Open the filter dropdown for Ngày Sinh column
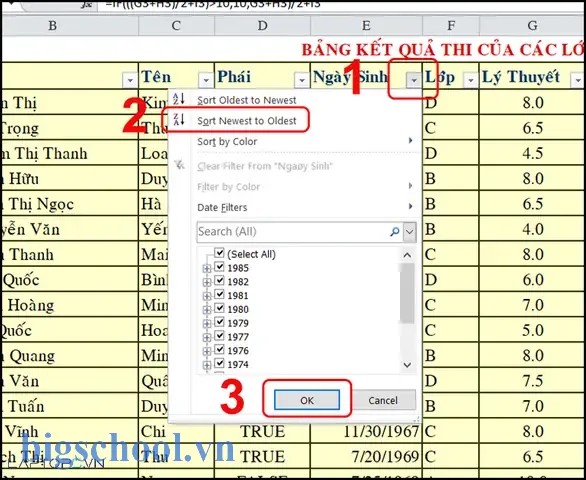The height and width of the screenshot is (480, 586). point(414,80)
